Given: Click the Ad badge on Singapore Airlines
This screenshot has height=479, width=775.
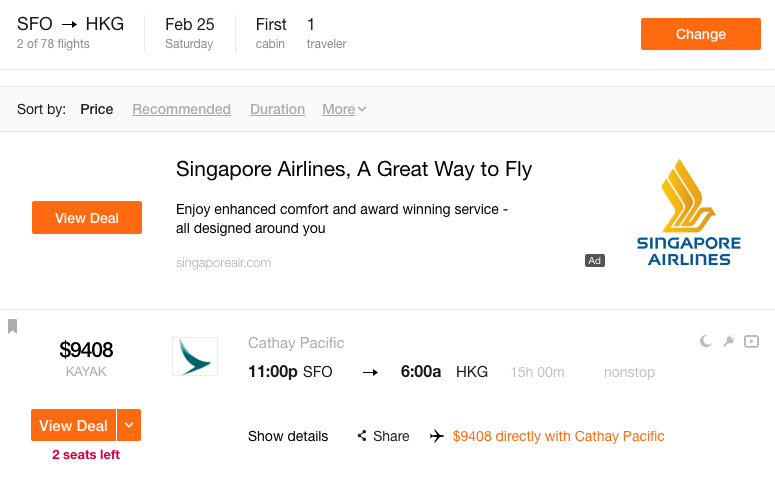Looking at the screenshot, I should pyautogui.click(x=595, y=261).
